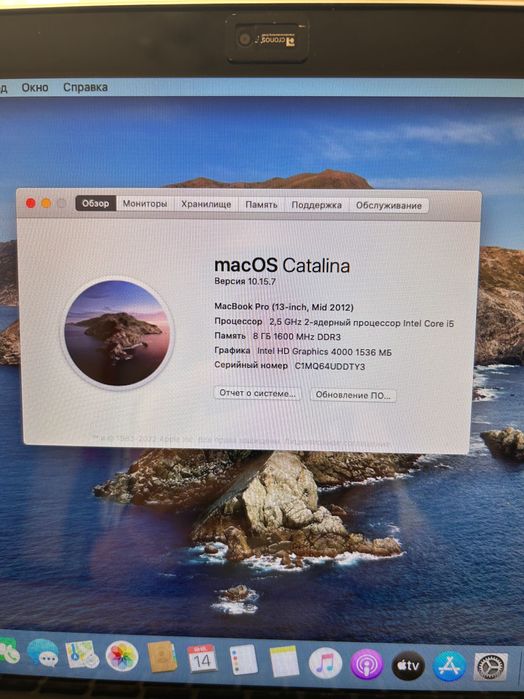This screenshot has width=524, height=699.
Task: Select the Память tab
Action: [x=261, y=205]
